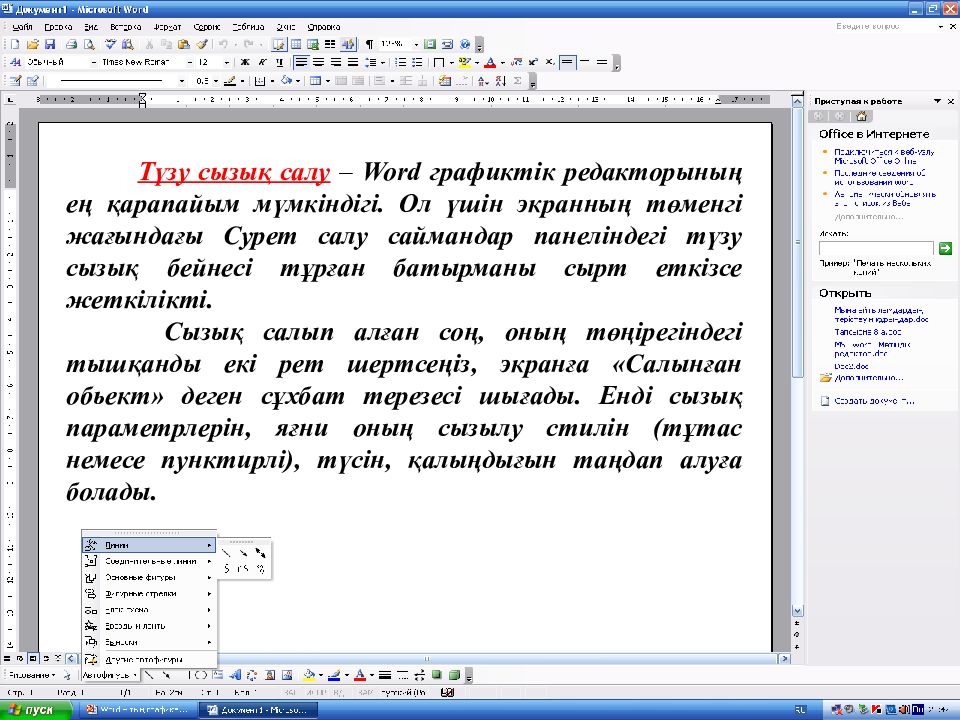The image size is (960, 720).
Task: Open the line spacing dropdown arrow
Action: pos(382,62)
